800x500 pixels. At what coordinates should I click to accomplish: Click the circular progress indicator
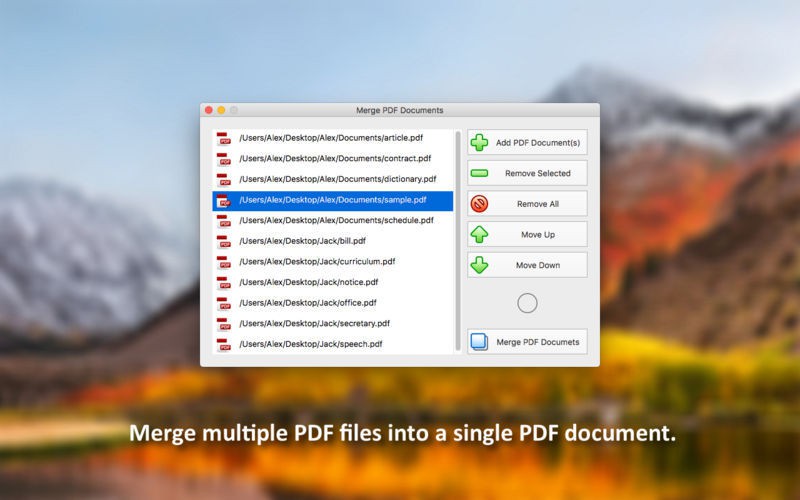[527, 303]
